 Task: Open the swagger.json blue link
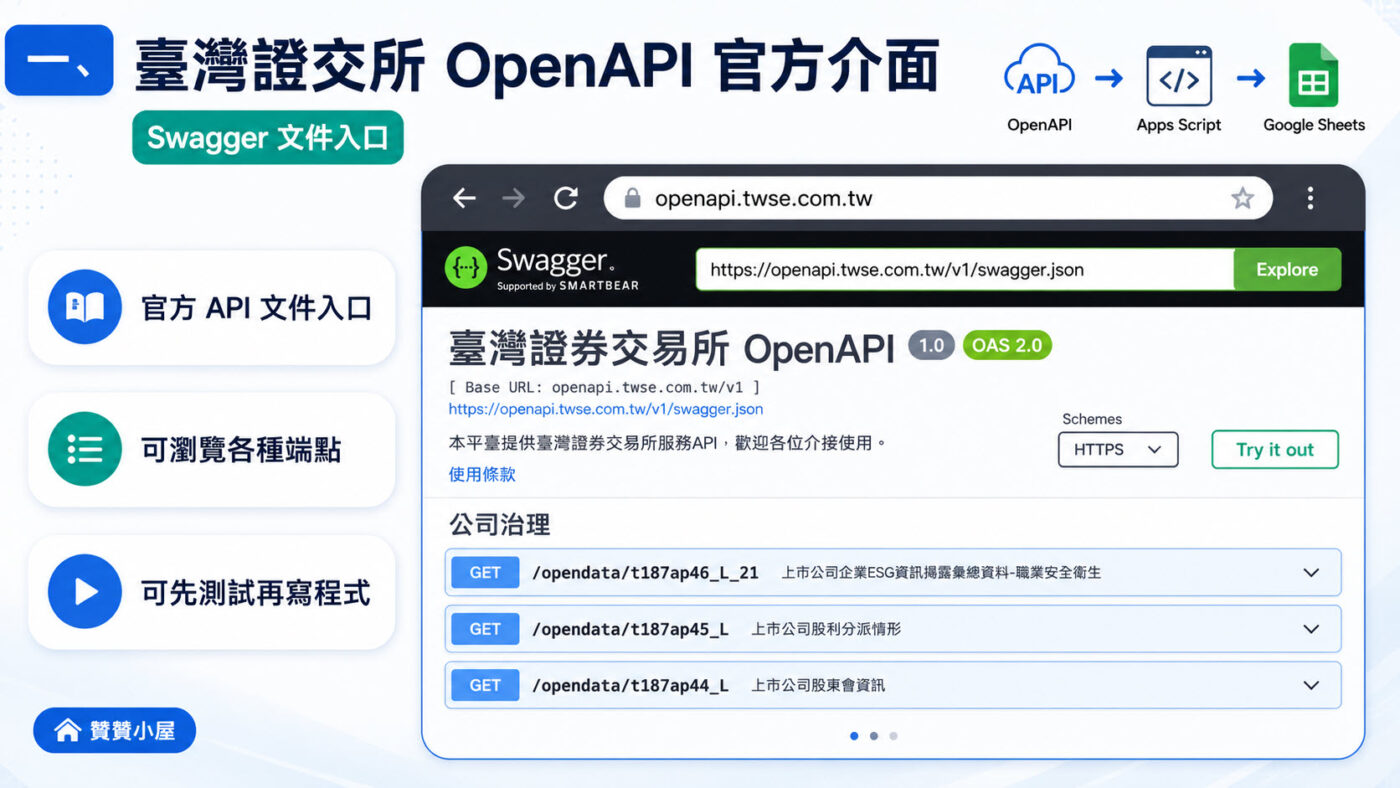[x=606, y=409]
